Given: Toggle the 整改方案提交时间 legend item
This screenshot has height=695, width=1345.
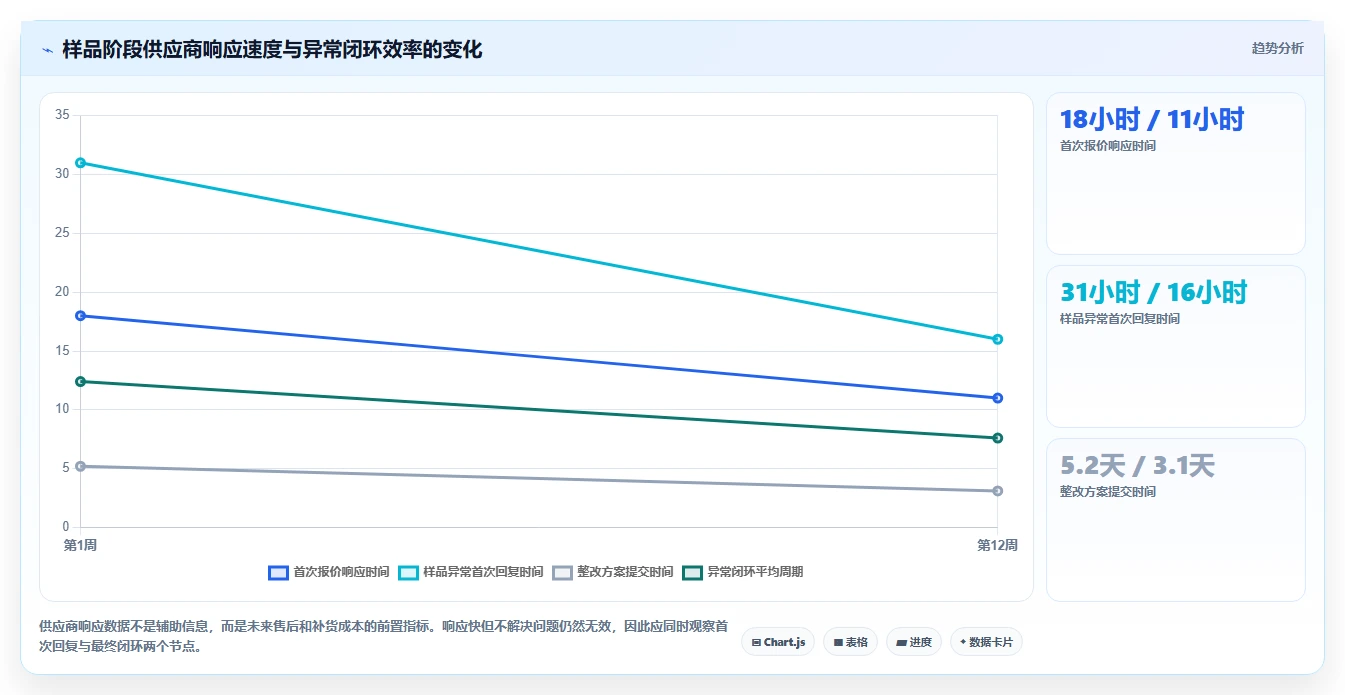Looking at the screenshot, I should pyautogui.click(x=613, y=572).
